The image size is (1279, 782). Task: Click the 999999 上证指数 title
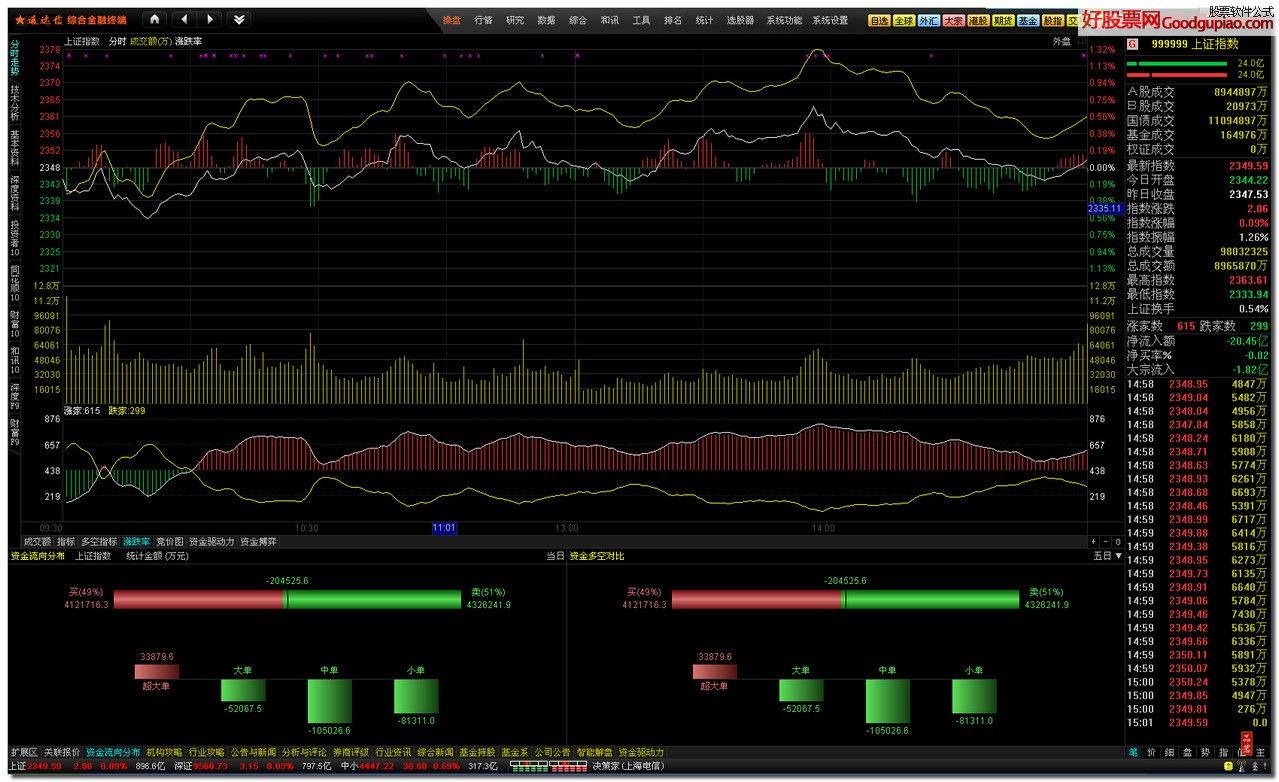click(1194, 44)
